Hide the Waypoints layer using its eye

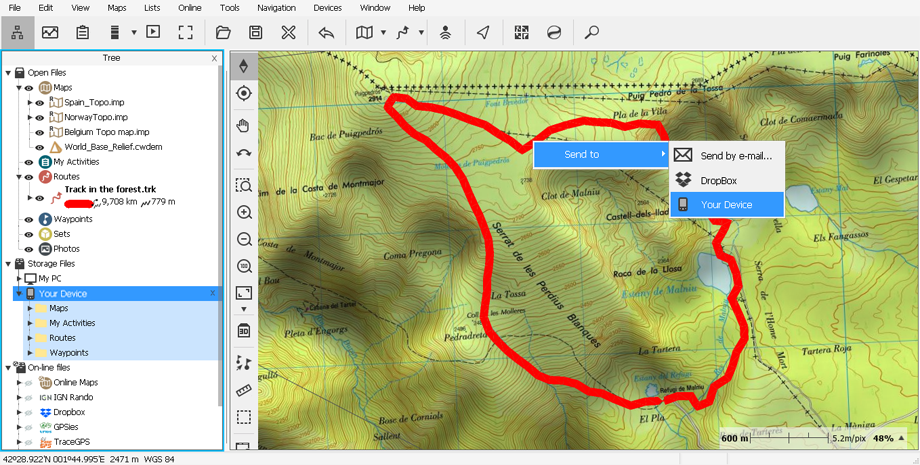29,219
